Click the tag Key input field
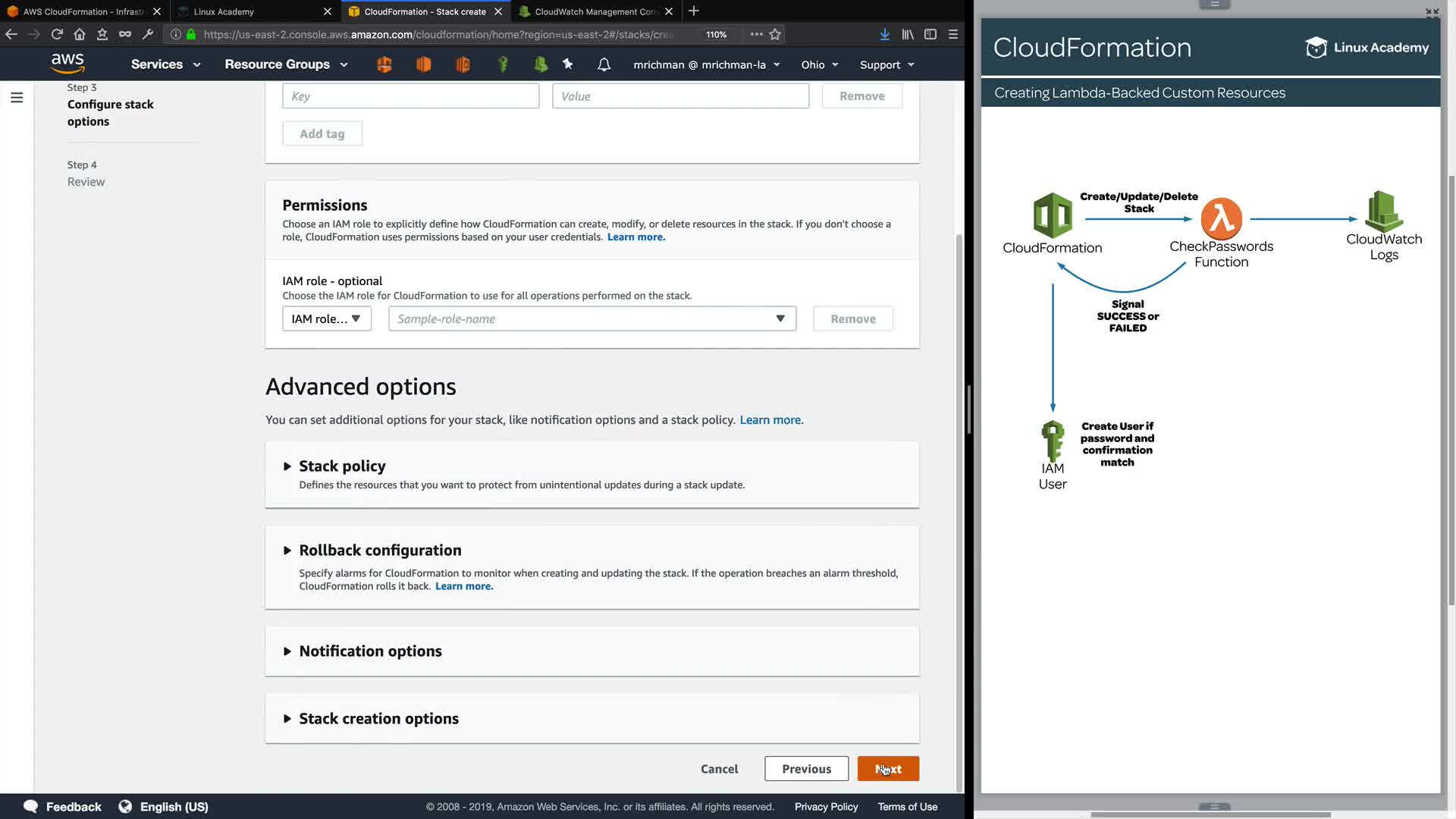Screen dimensions: 1456x819 pos(410,96)
